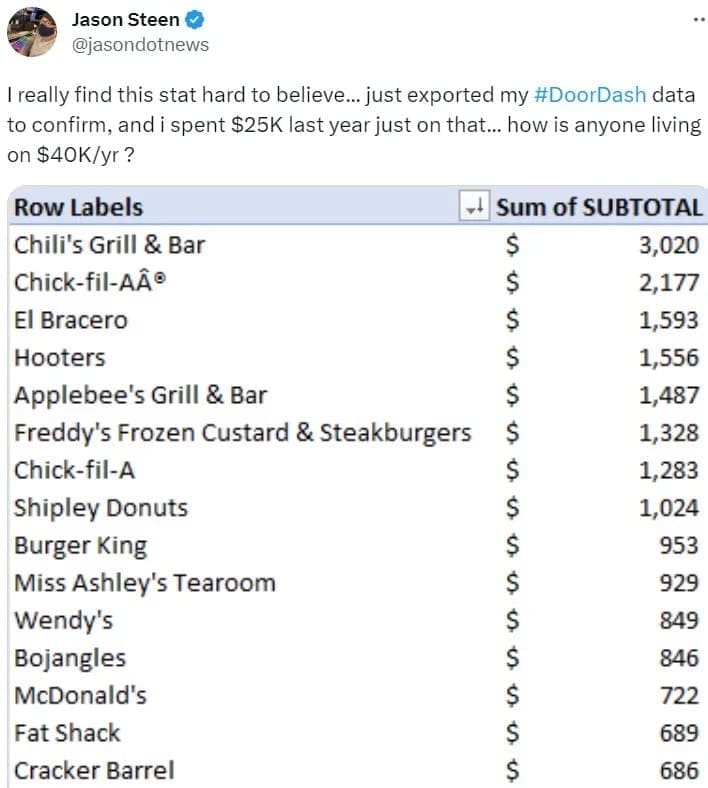The width and height of the screenshot is (708, 788).
Task: Click the @jasondotnews handle
Action: (141, 44)
